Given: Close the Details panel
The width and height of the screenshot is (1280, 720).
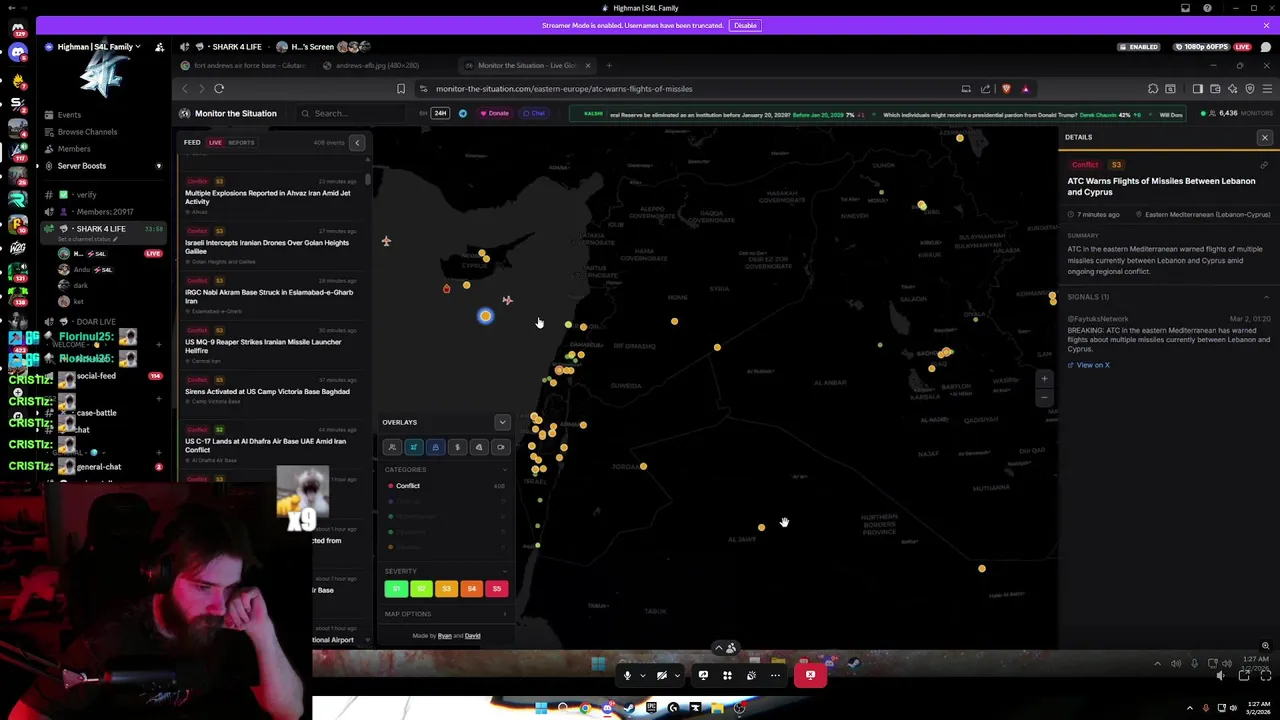Looking at the screenshot, I should (1264, 137).
